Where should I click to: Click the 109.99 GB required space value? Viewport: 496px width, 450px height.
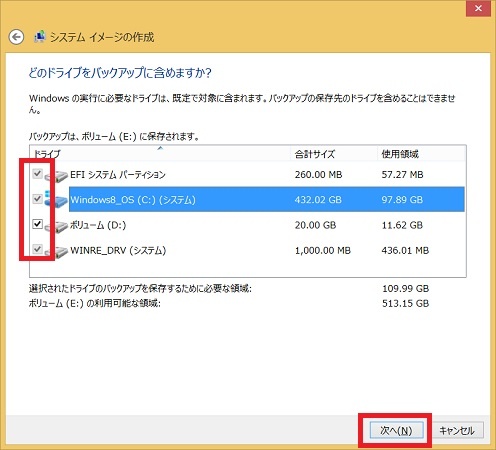[405, 288]
